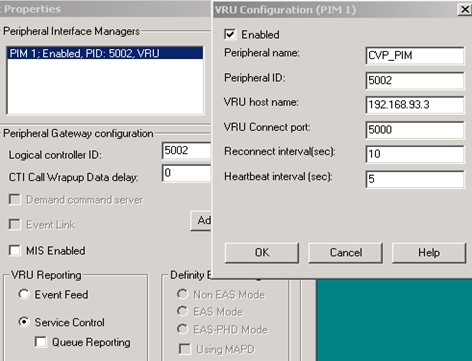Click the Logical controller ID label

tap(55, 155)
